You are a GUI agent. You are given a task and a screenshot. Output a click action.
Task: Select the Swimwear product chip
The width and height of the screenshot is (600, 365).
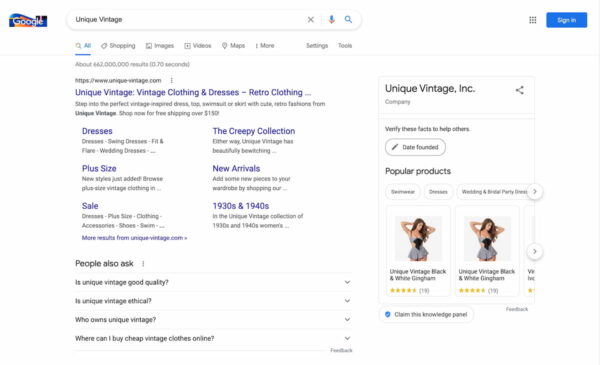point(403,192)
